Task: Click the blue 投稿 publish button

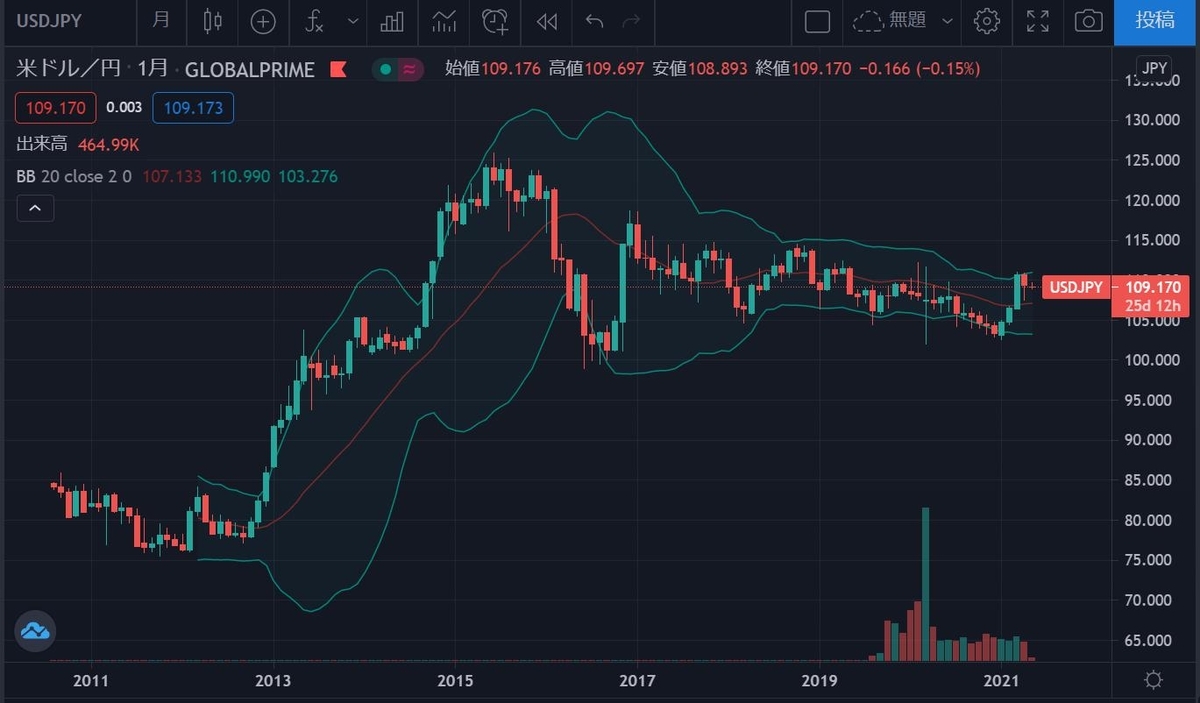Action: pos(1157,21)
